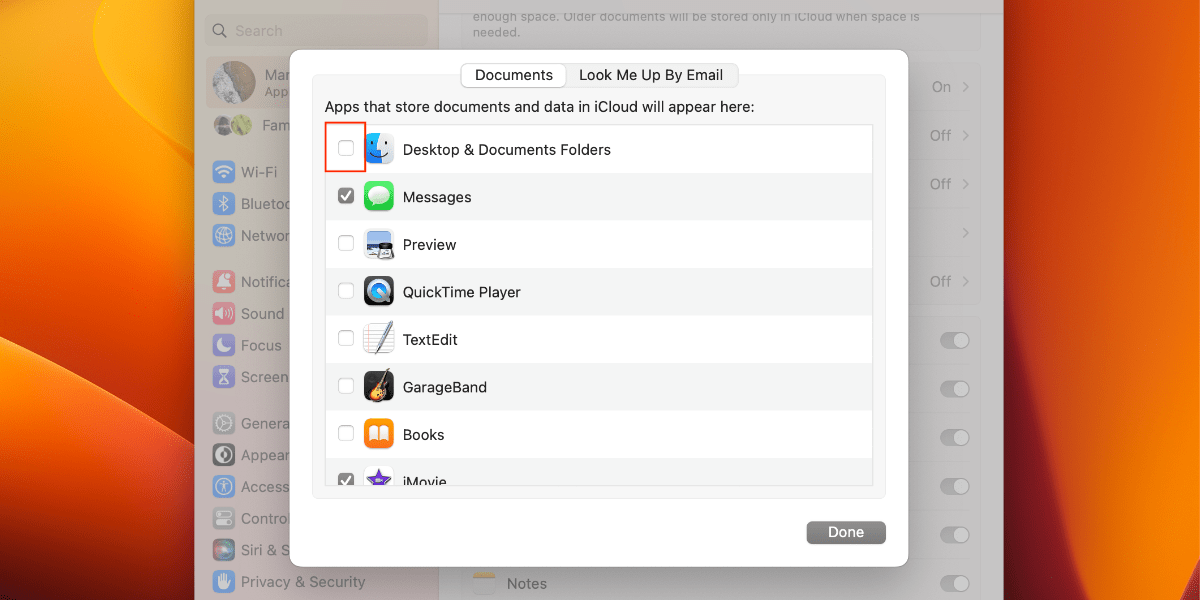Viewport: 1200px width, 600px height.
Task: Enable Desktop & Documents Folders syncing checkbox
Action: click(x=345, y=147)
